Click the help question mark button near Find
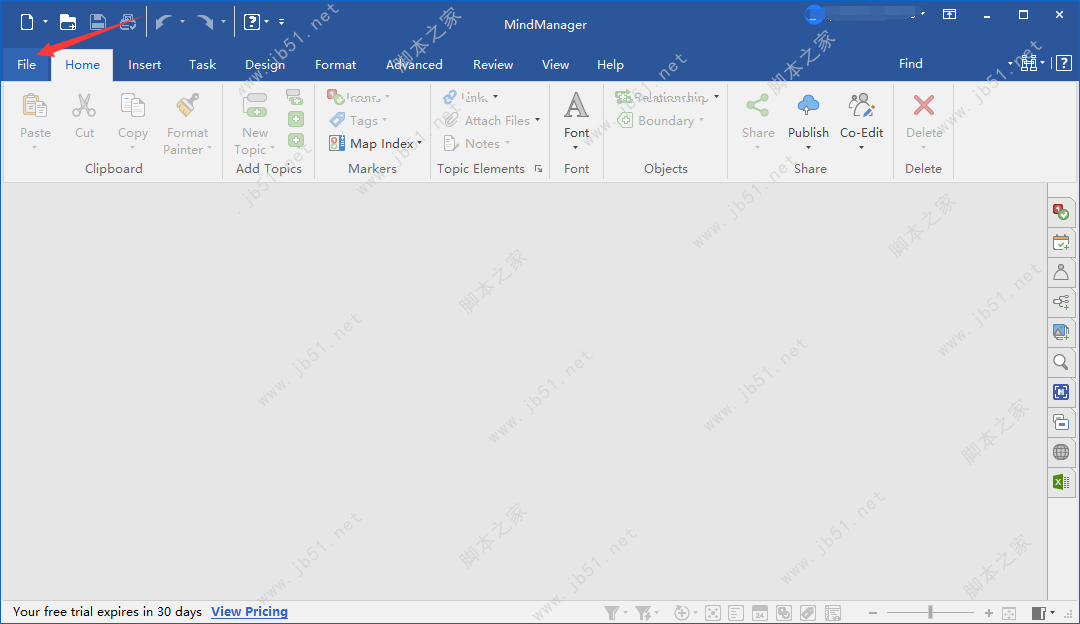This screenshot has width=1080, height=624. (1064, 63)
